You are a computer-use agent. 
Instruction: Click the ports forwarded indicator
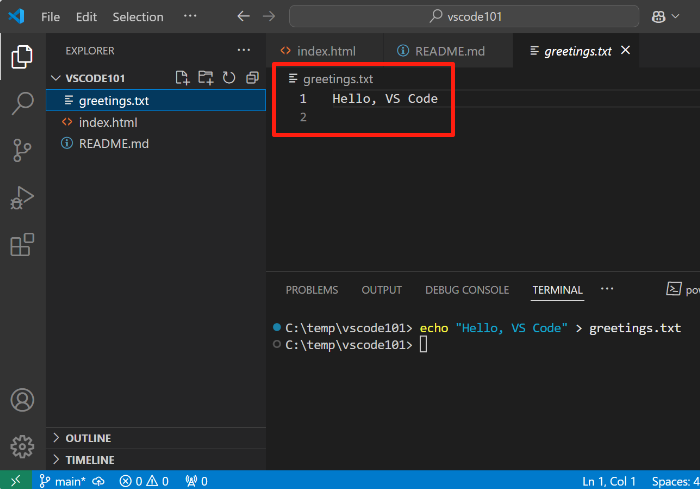[196, 481]
